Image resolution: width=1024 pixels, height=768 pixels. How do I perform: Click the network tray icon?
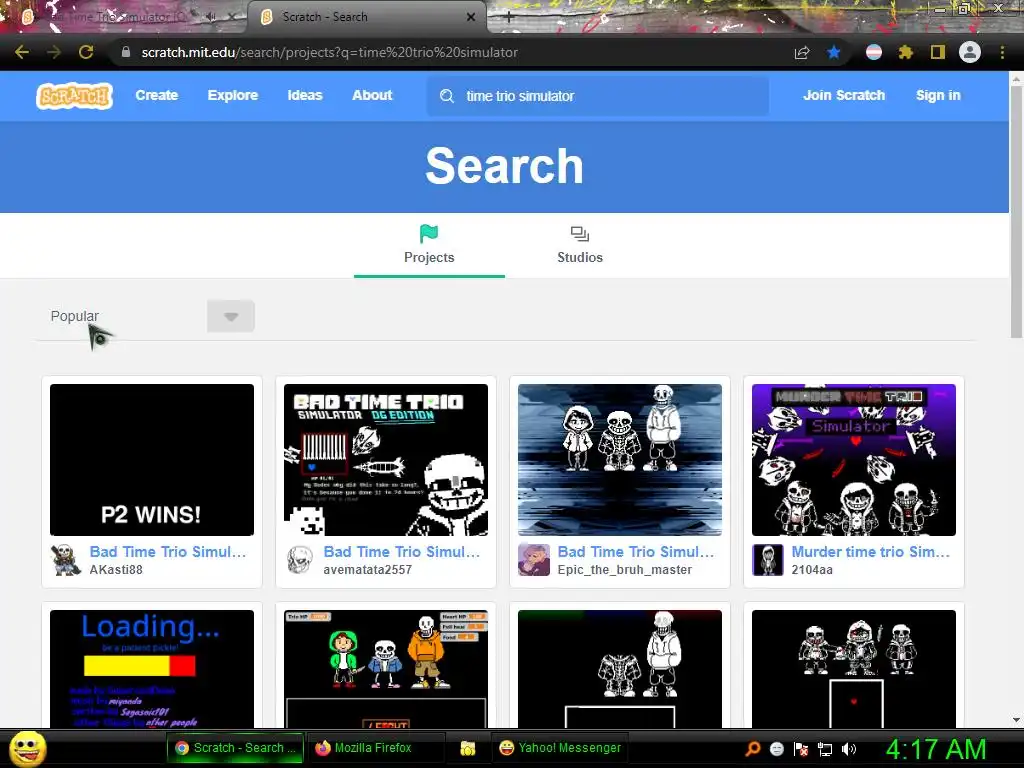point(825,749)
